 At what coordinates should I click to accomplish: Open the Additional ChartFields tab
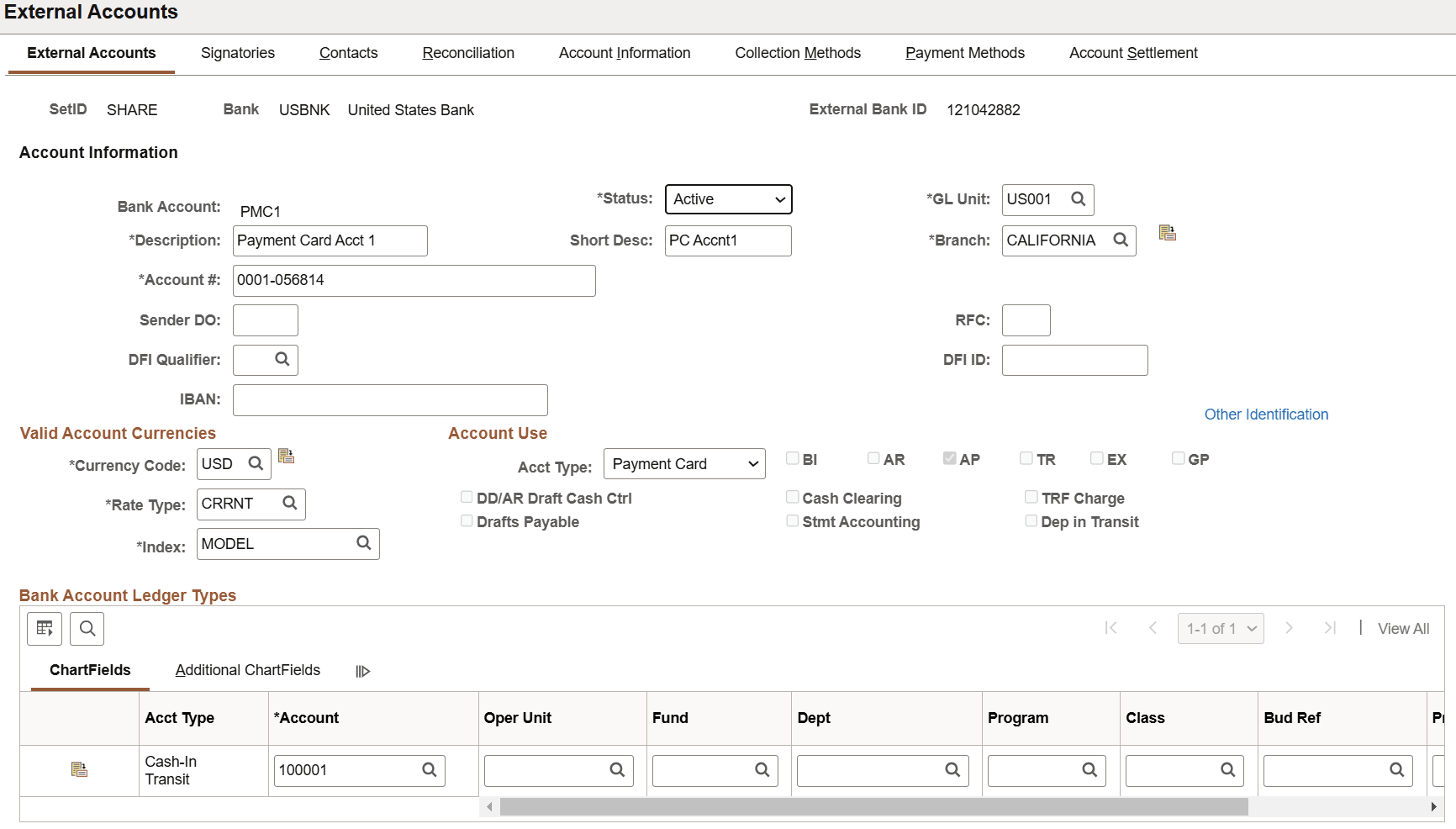[x=248, y=670]
